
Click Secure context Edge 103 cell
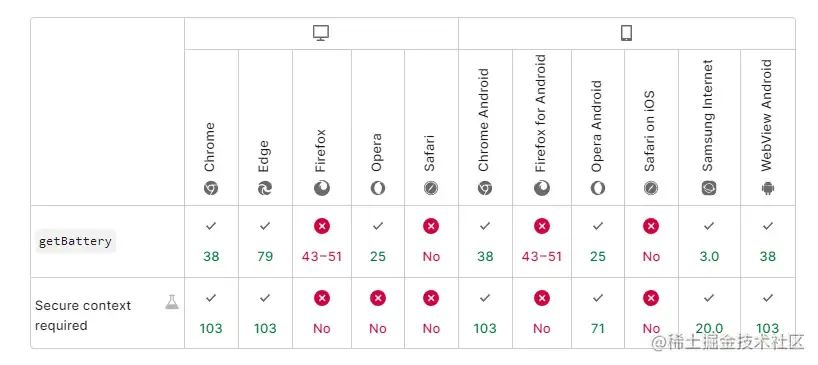(x=265, y=313)
